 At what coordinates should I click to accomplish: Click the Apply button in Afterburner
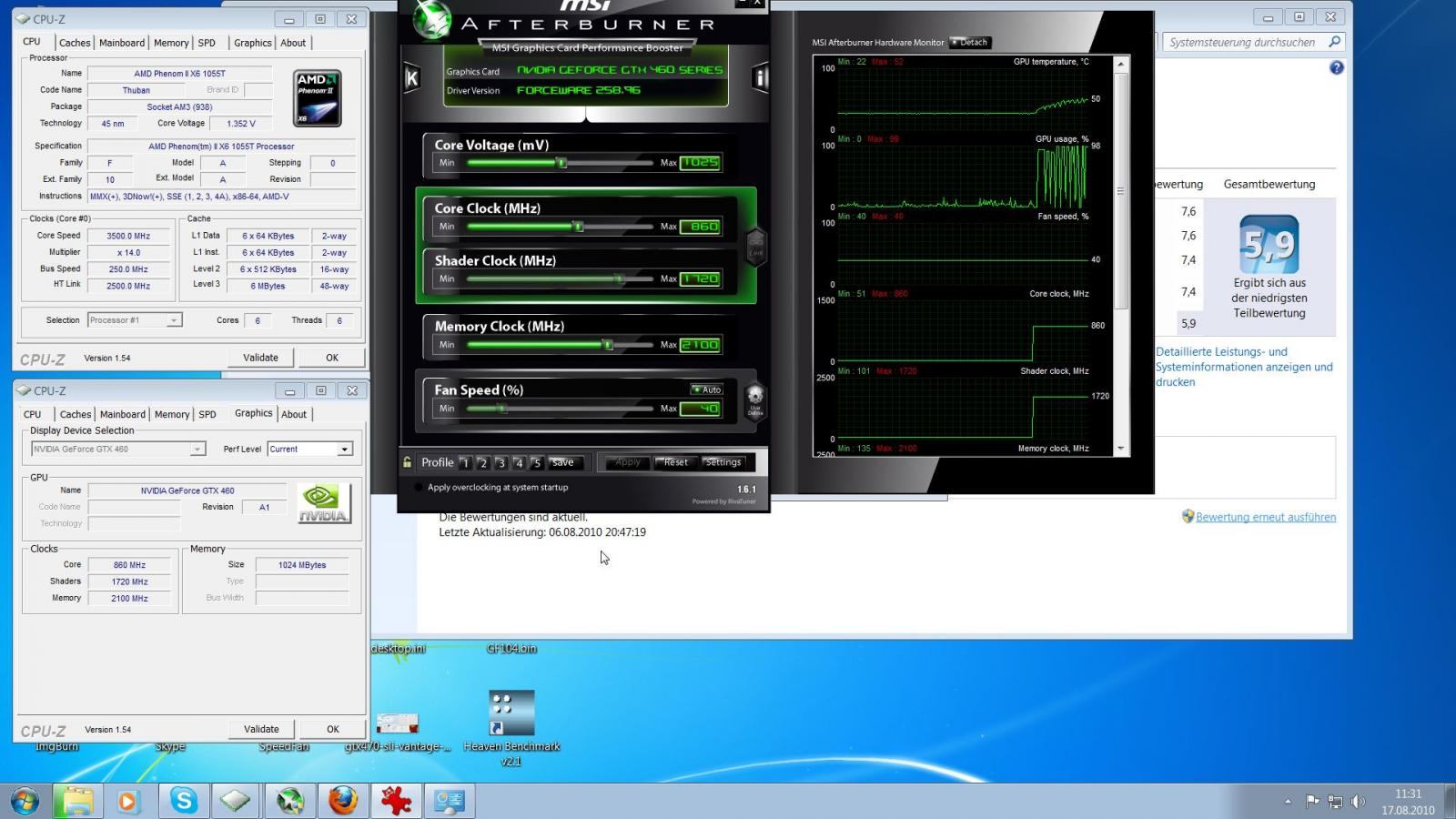627,462
